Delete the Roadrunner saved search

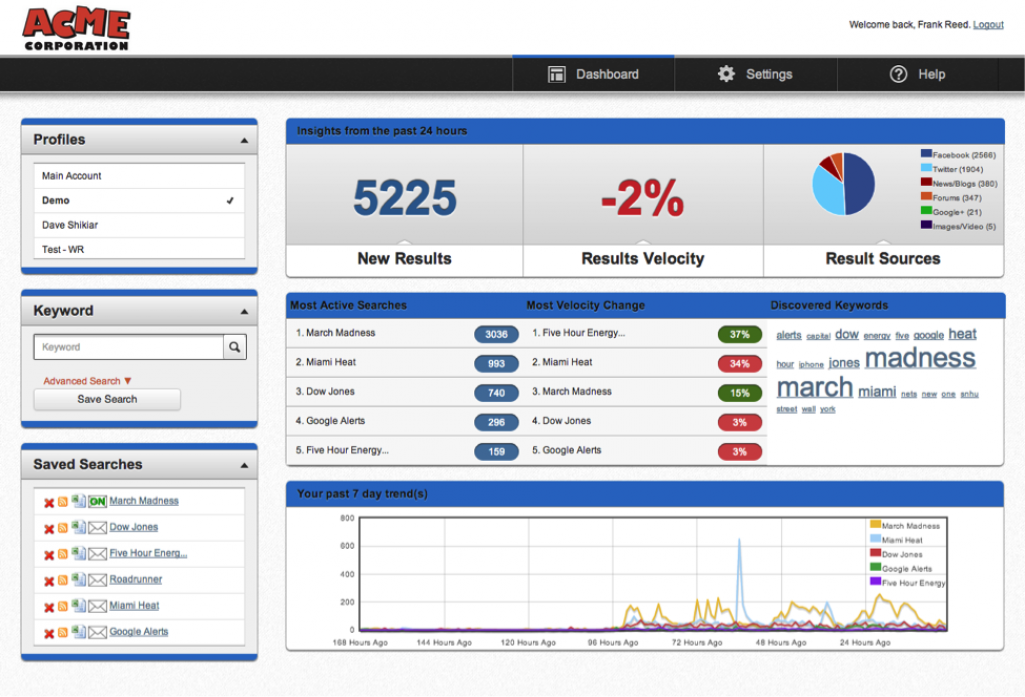pos(48,579)
